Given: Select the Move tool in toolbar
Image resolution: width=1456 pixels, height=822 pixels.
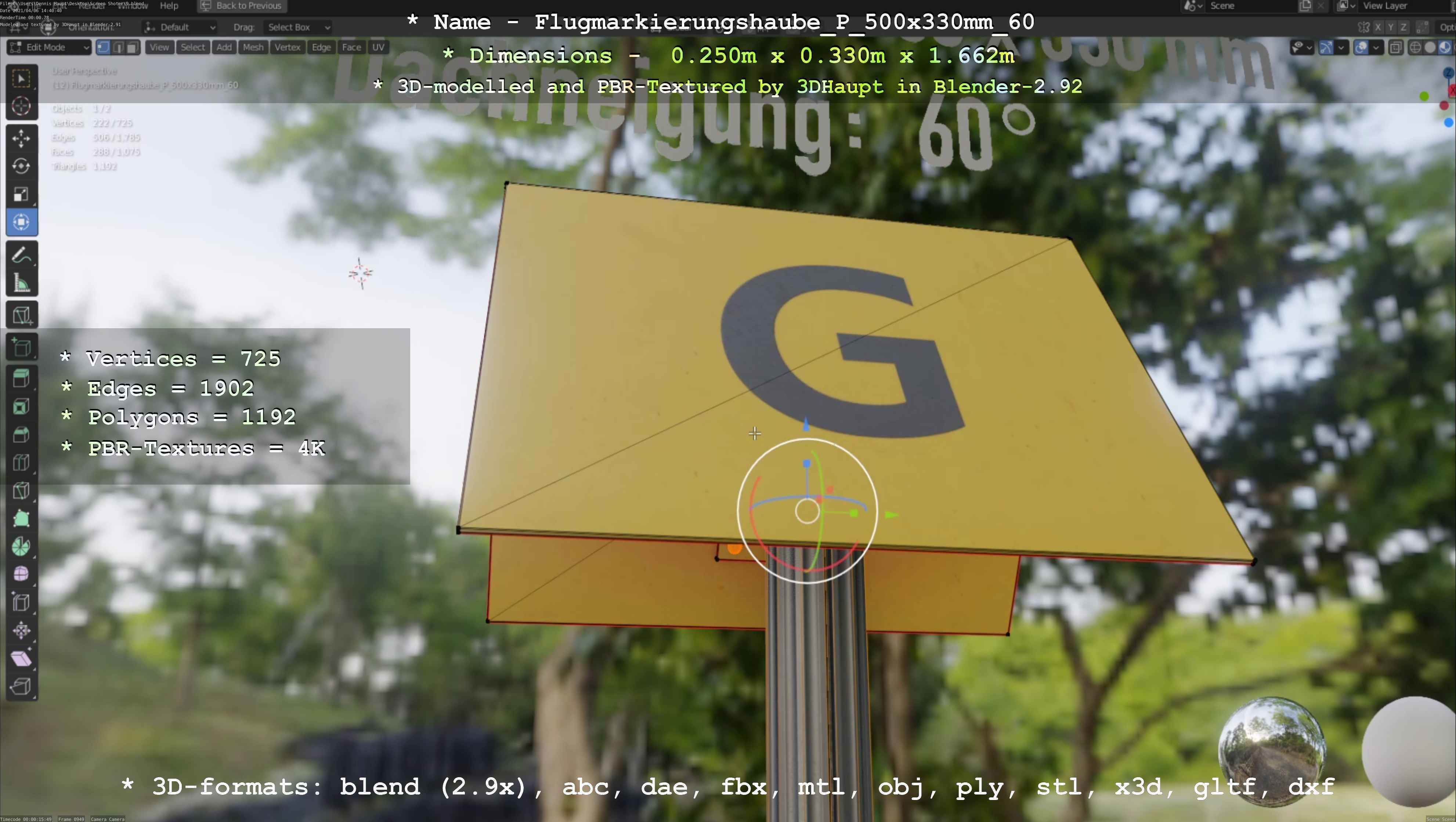Looking at the screenshot, I should click(x=21, y=138).
